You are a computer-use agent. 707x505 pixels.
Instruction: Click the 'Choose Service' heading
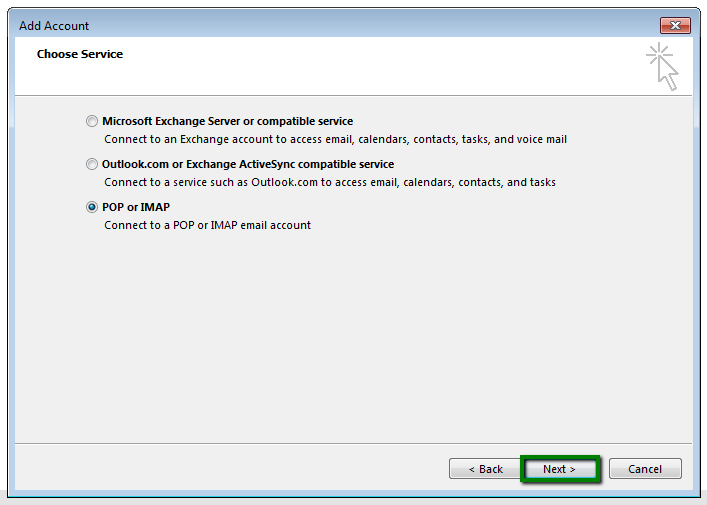(x=80, y=54)
